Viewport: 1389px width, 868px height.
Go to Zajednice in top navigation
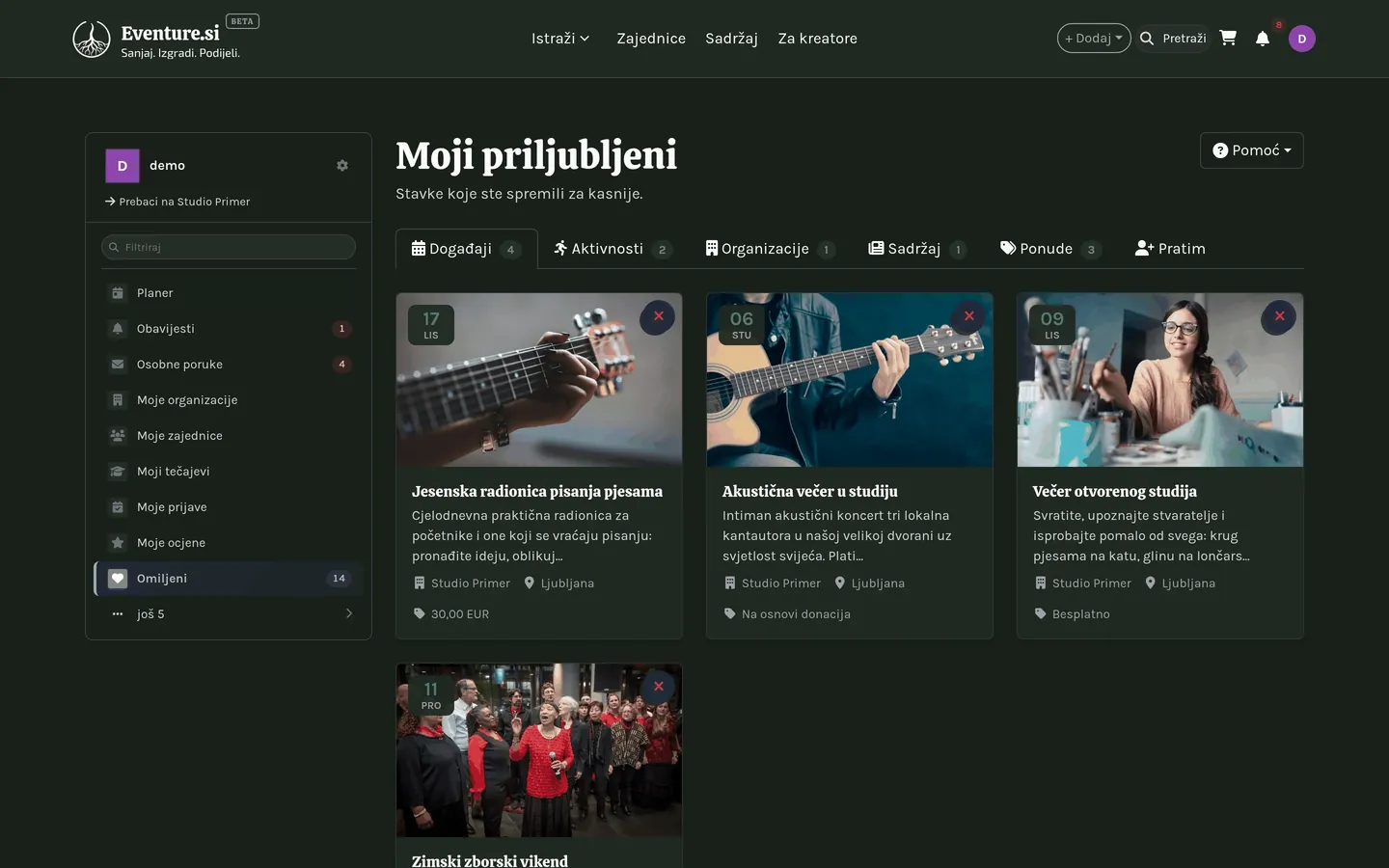(651, 39)
